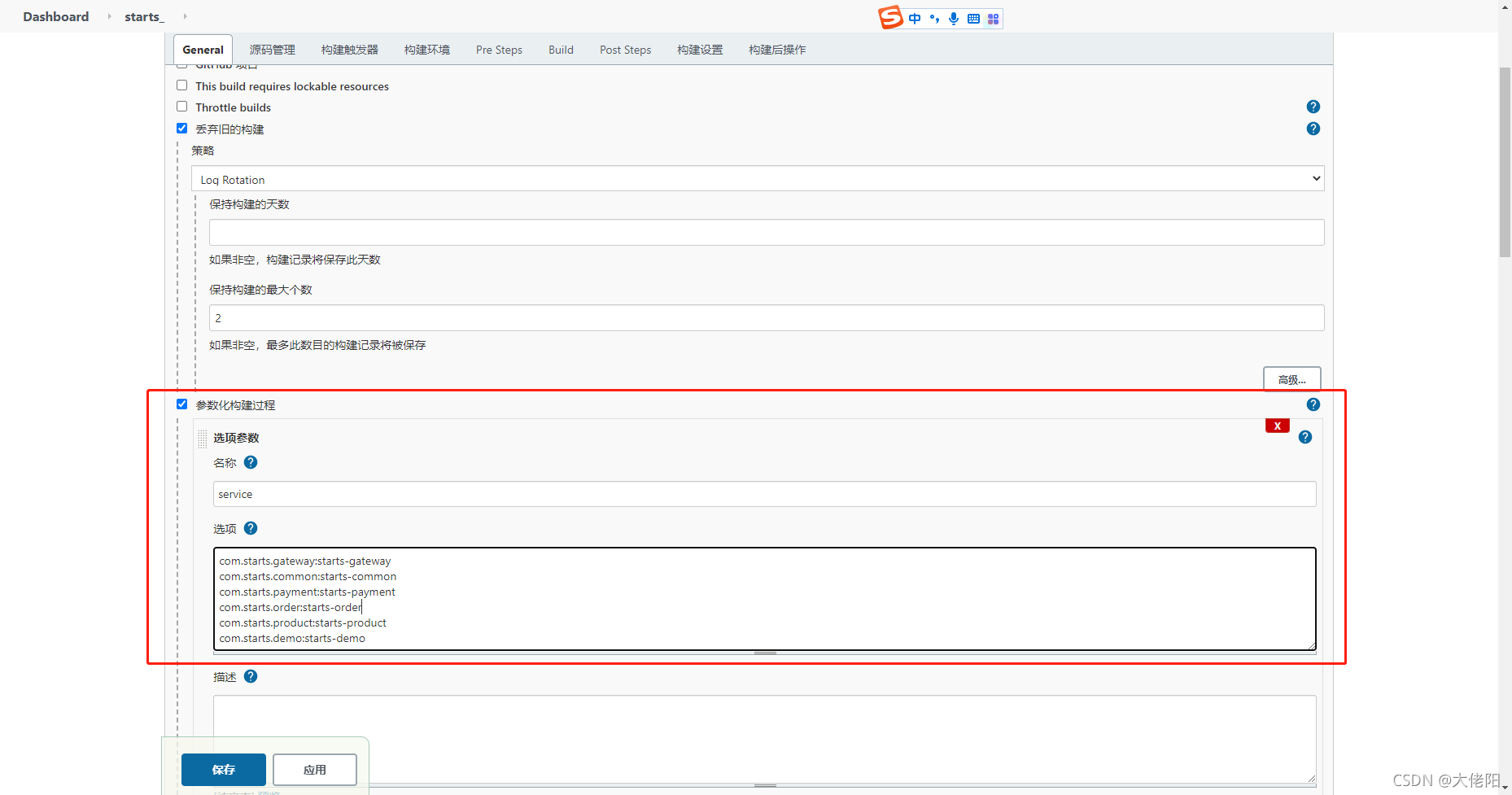Viewport: 1512px width, 795px height.
Task: Click line com.starts.gateway:starts-gateway
Action: (304, 561)
